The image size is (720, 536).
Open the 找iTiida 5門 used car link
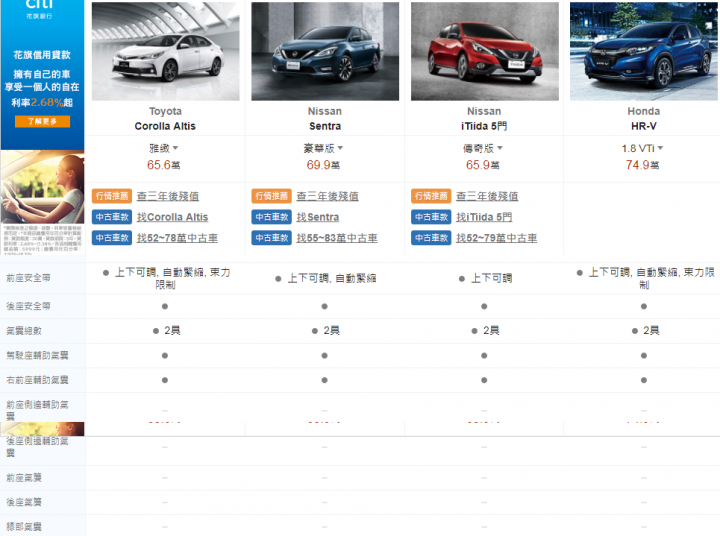pyautogui.click(x=484, y=217)
